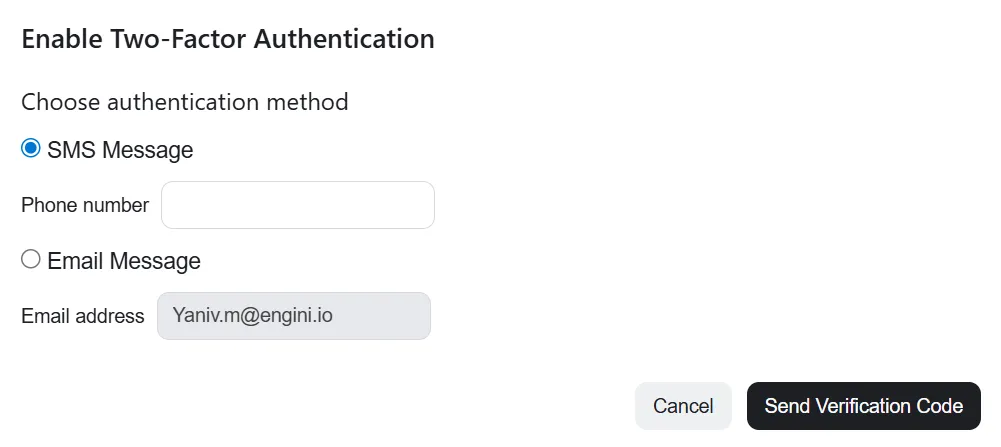Select the Email Message radio button
Viewport: 1001px width, 447px height.
coord(31,259)
